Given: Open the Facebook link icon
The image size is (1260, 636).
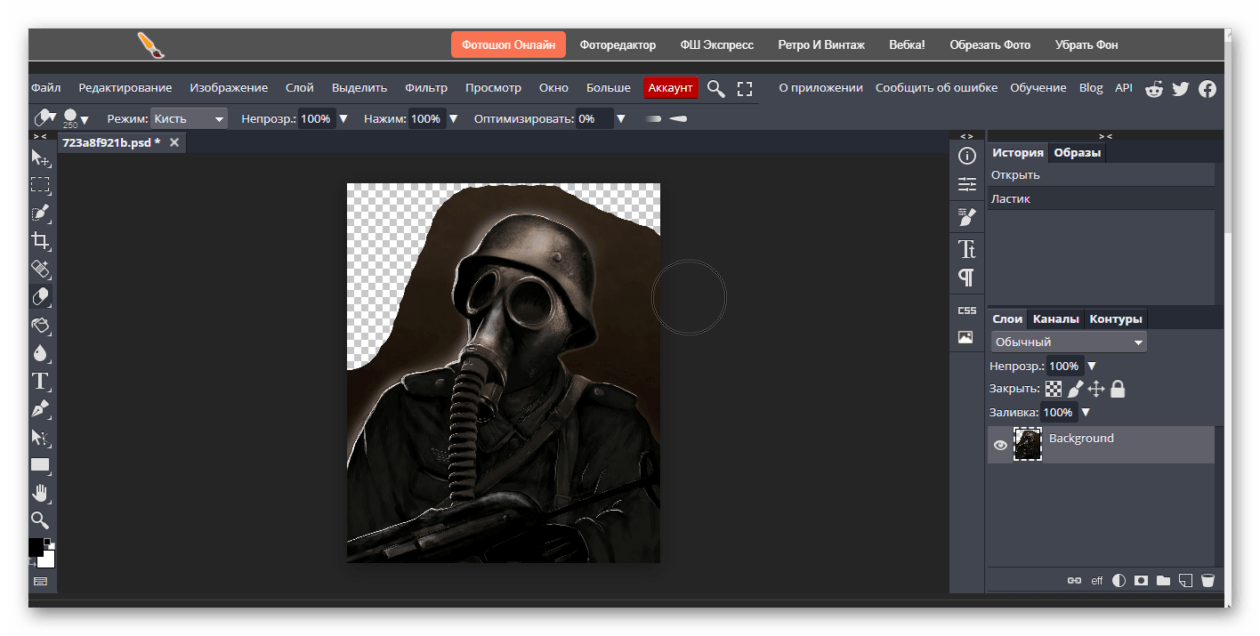Looking at the screenshot, I should (x=1207, y=88).
